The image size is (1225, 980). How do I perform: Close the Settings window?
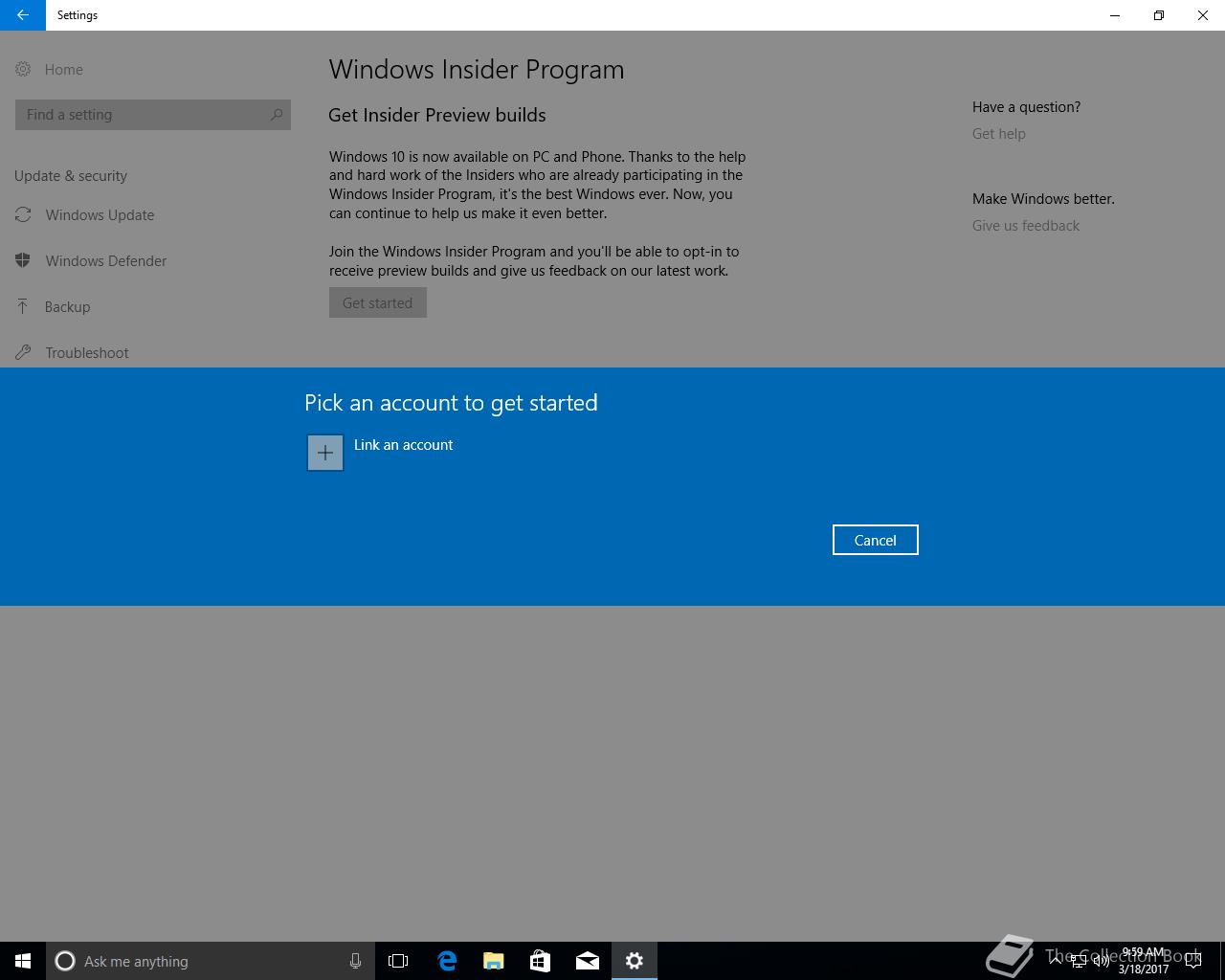point(1203,15)
